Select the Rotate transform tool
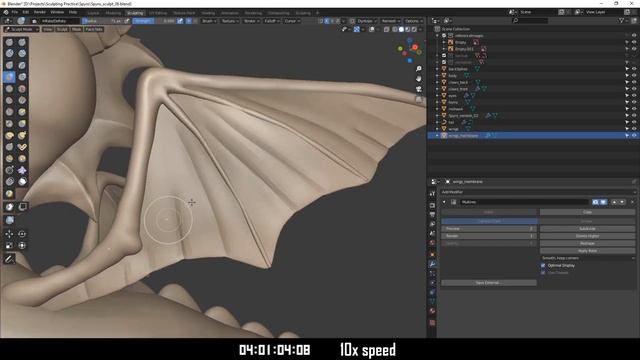This screenshot has width=640, height=360. pos(22,234)
